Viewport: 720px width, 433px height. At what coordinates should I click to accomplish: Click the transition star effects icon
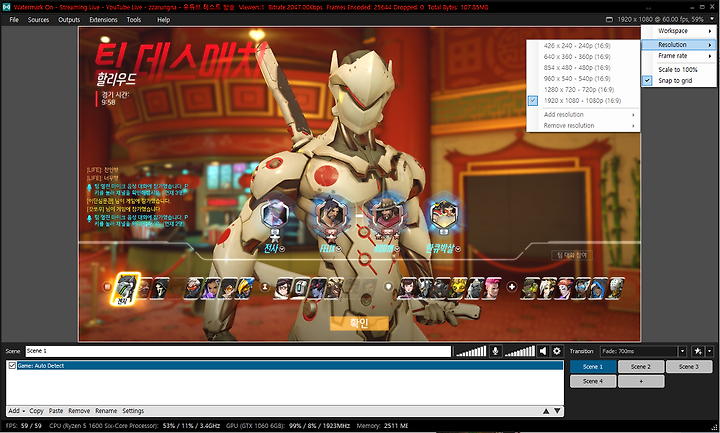point(698,351)
